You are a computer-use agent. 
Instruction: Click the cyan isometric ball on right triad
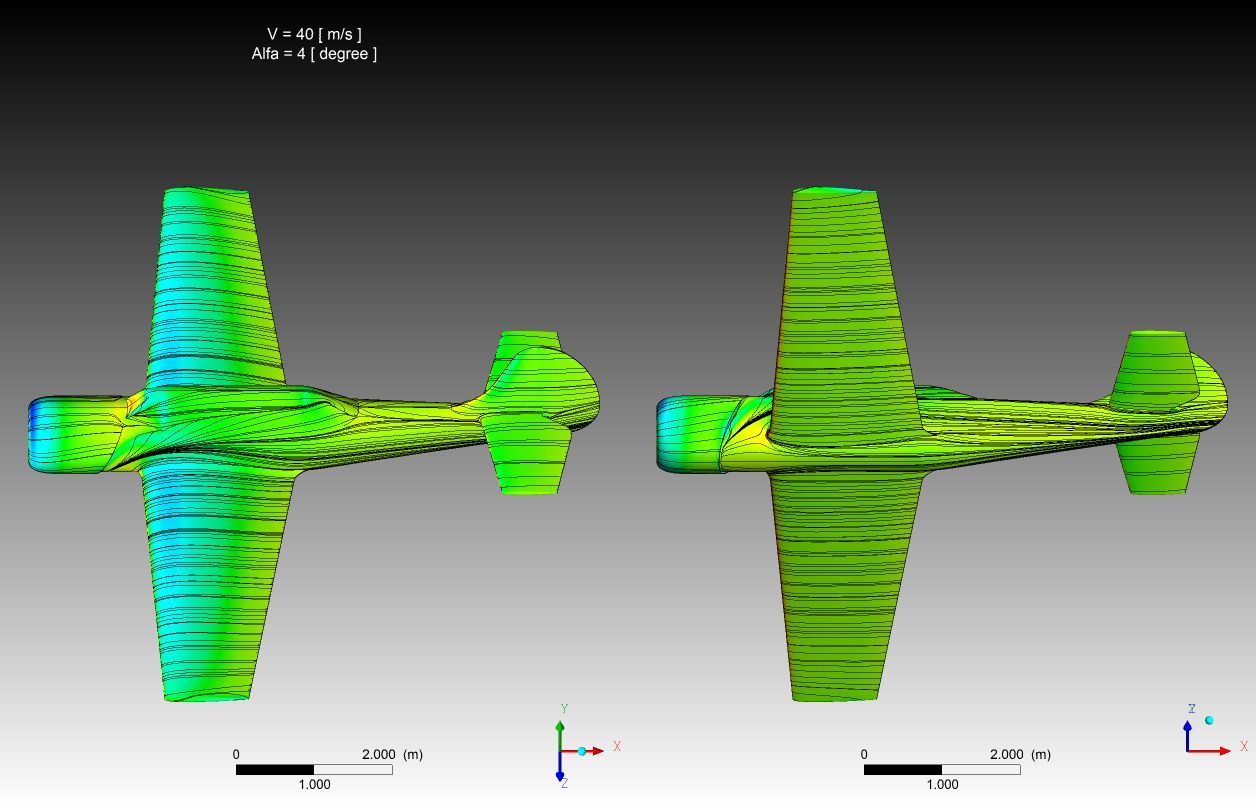point(1209,720)
